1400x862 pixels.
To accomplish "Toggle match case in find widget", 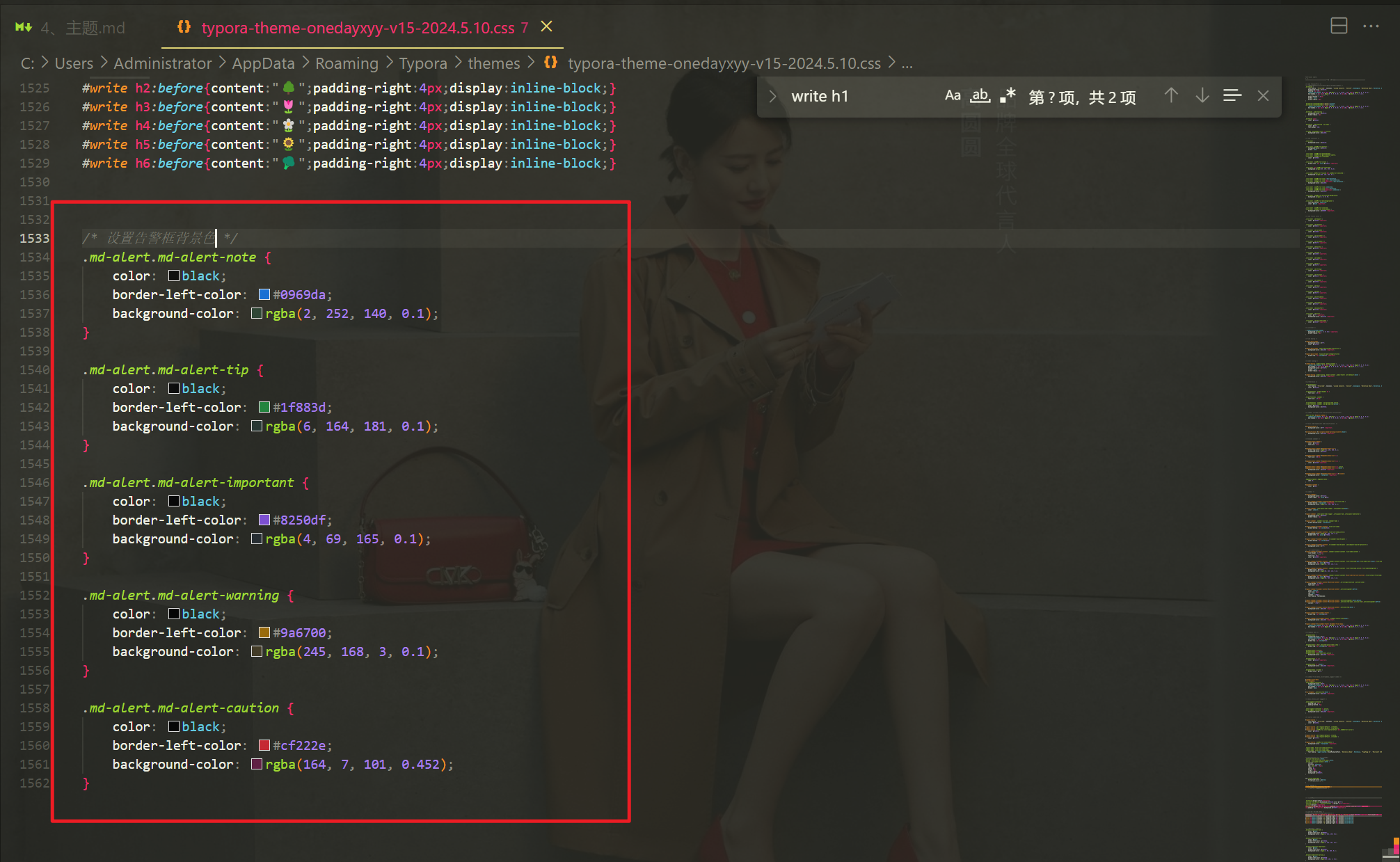I will [x=953, y=96].
